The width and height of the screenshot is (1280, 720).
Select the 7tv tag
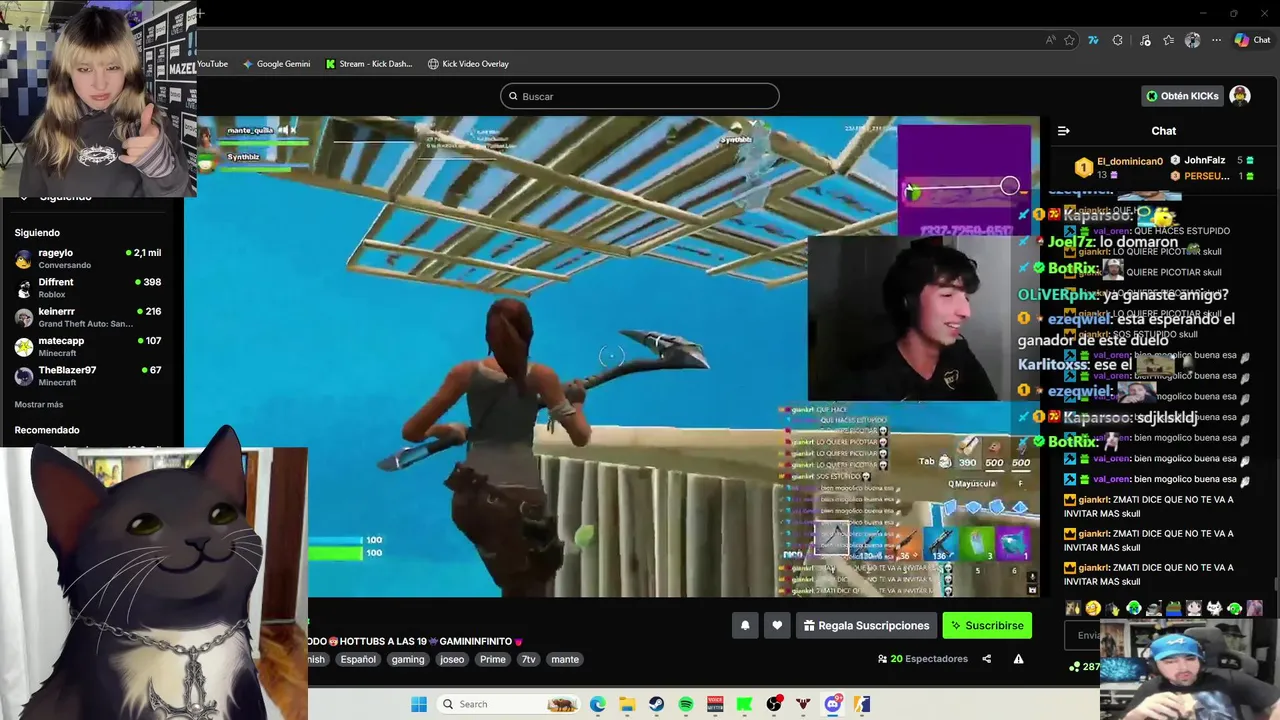point(529,659)
